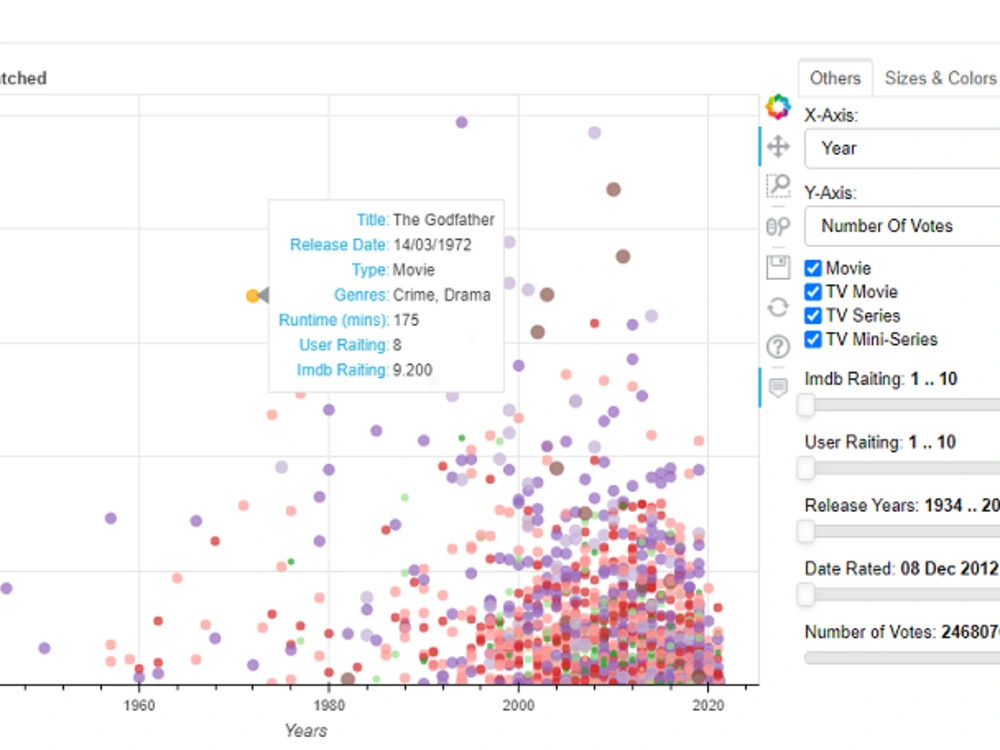Activate the Box Zoom tool
The image size is (1000, 750).
778,185
